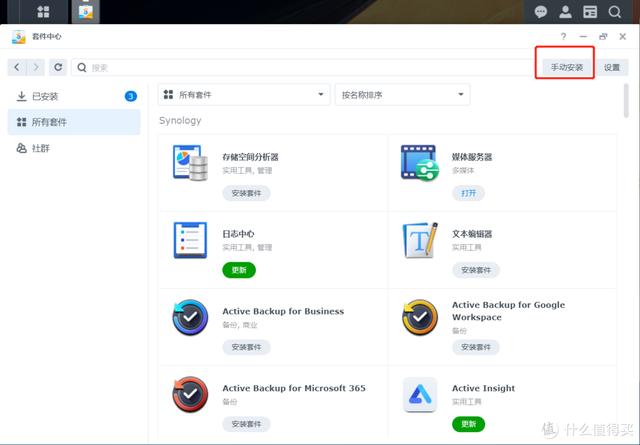The height and width of the screenshot is (445, 640).
Task: Click the Active Insight title text
Action: click(x=483, y=388)
